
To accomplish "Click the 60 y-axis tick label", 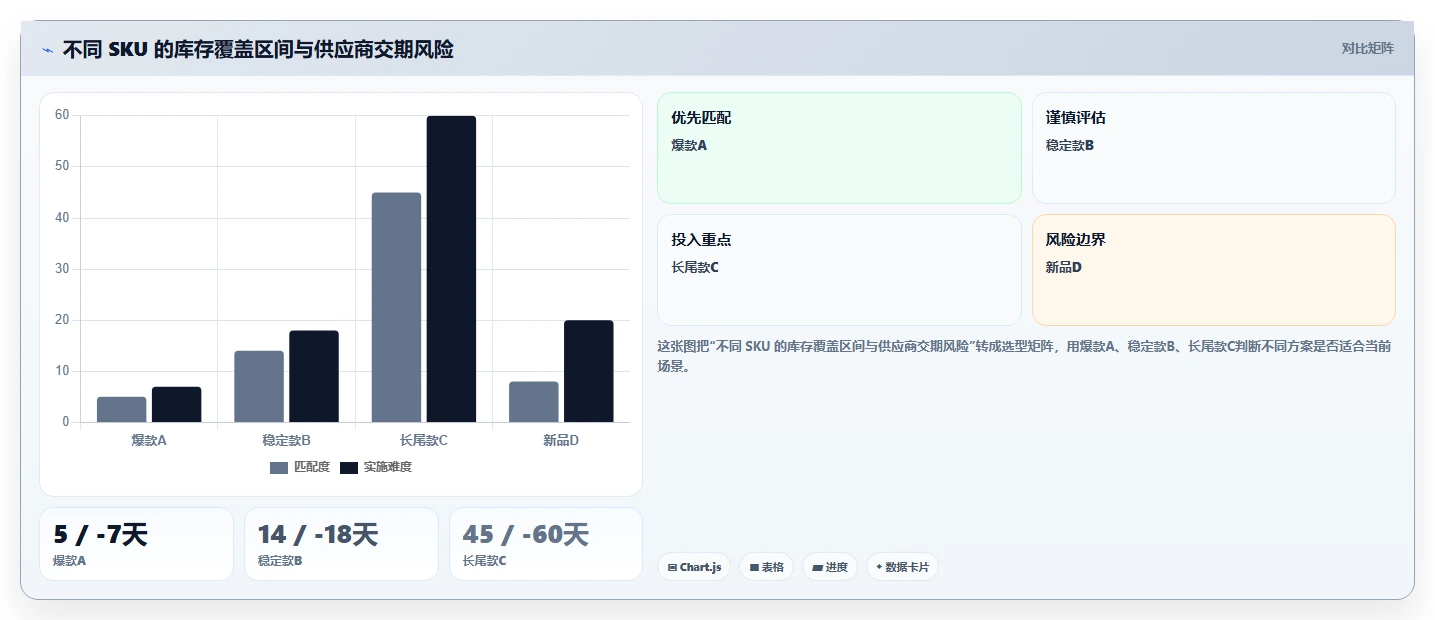I will (62, 115).
